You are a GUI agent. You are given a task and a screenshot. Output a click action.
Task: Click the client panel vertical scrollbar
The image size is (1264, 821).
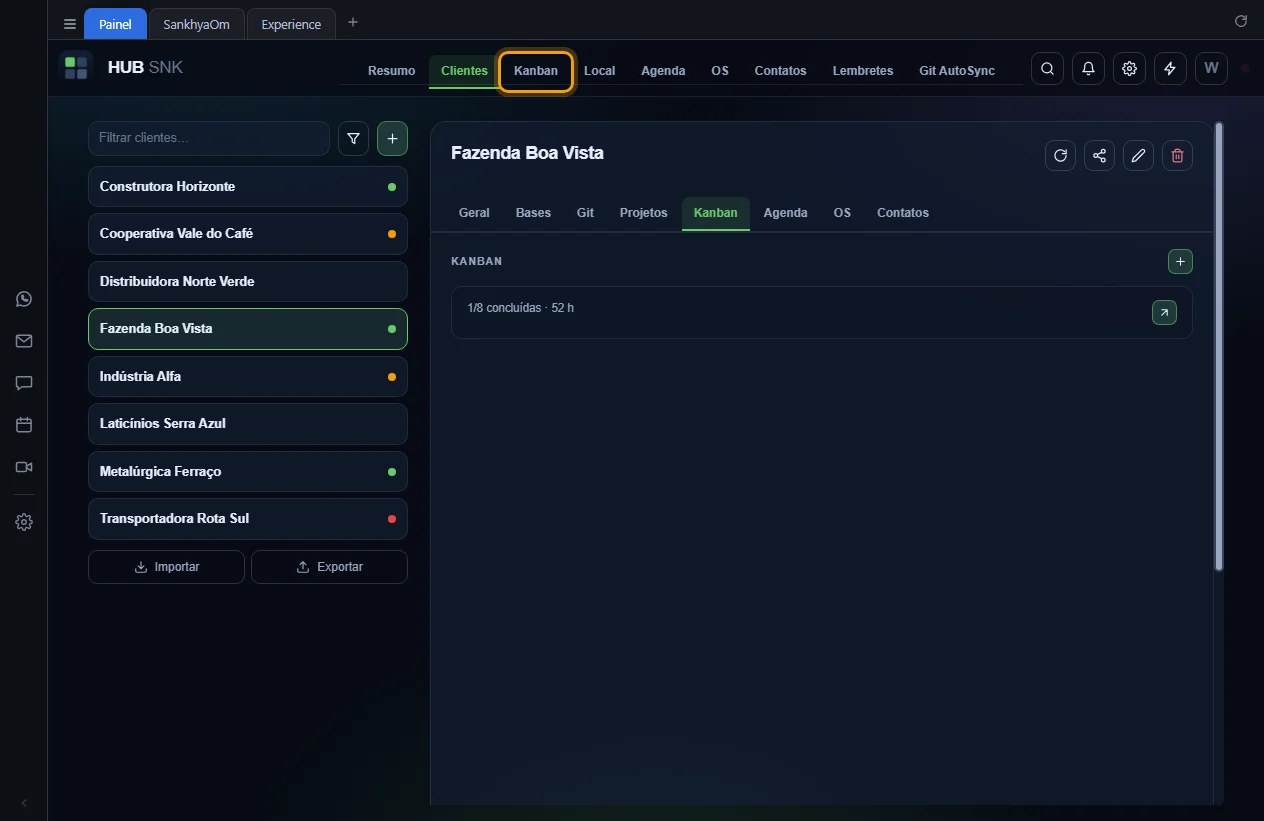pyautogui.click(x=1218, y=346)
